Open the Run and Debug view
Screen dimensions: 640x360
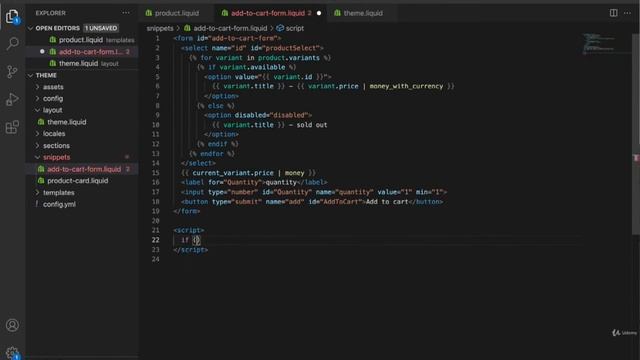12,99
